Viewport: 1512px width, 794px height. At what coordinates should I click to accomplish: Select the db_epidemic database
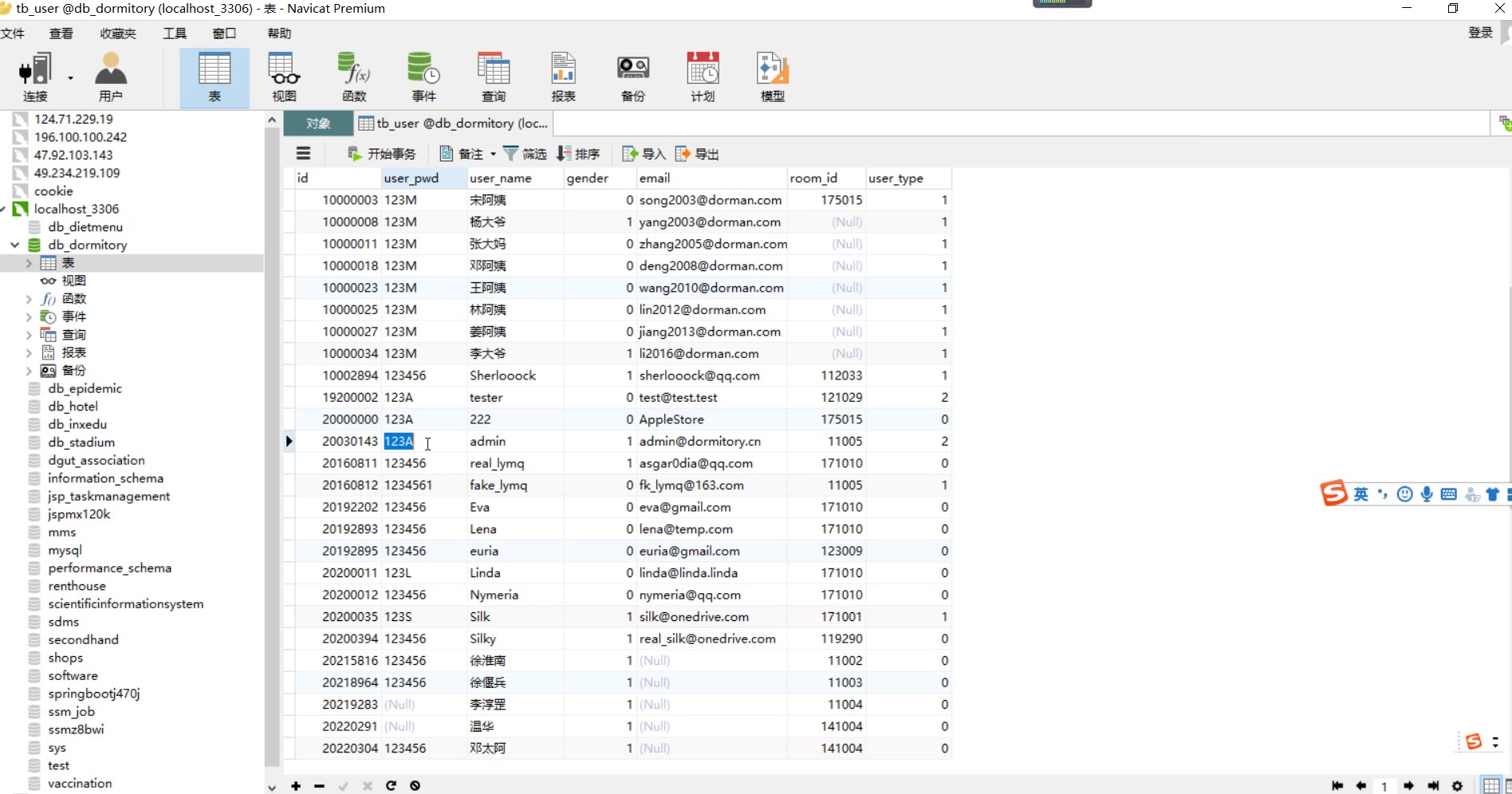(85, 388)
